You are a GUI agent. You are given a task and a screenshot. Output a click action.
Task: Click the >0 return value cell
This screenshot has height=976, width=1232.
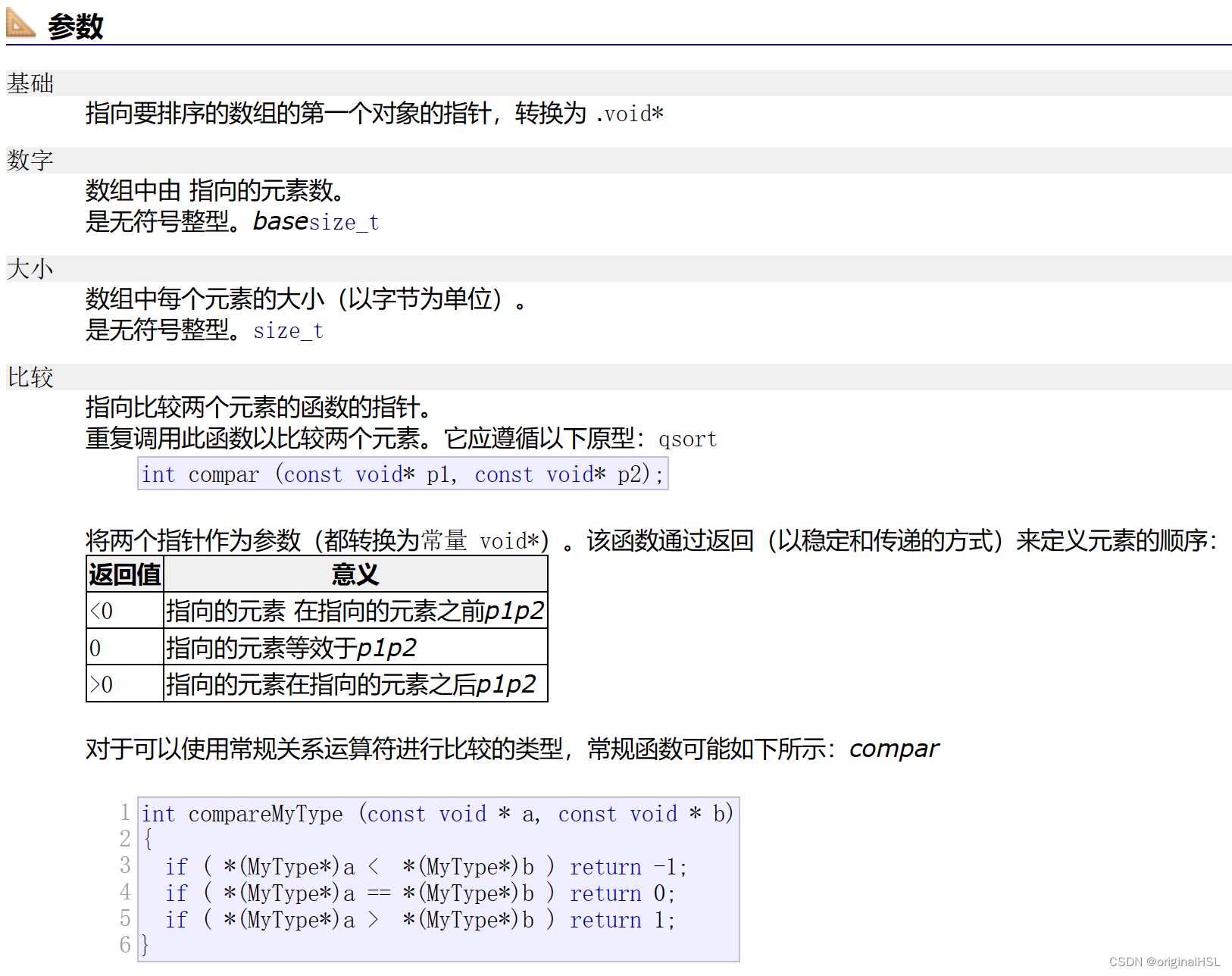[125, 684]
